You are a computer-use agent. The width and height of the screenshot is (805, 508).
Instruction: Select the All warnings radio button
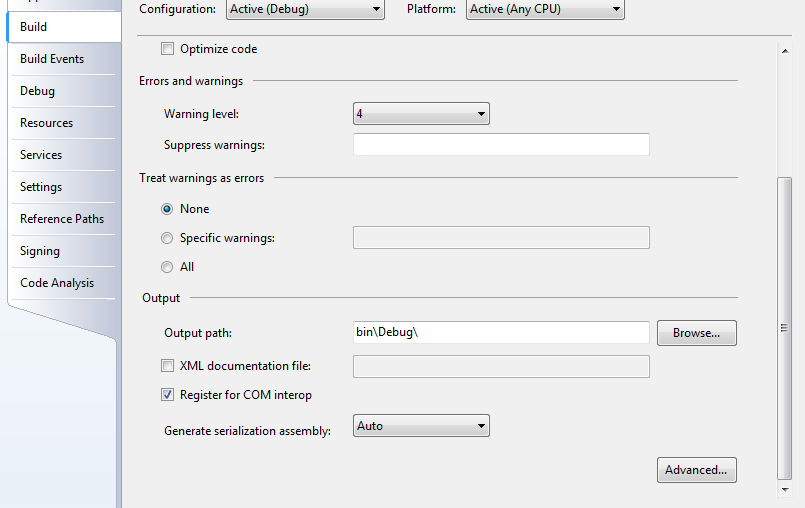(167, 267)
